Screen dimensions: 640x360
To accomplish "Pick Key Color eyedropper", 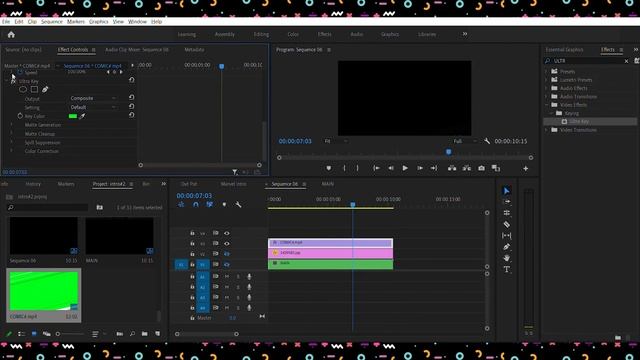I will 82,116.
